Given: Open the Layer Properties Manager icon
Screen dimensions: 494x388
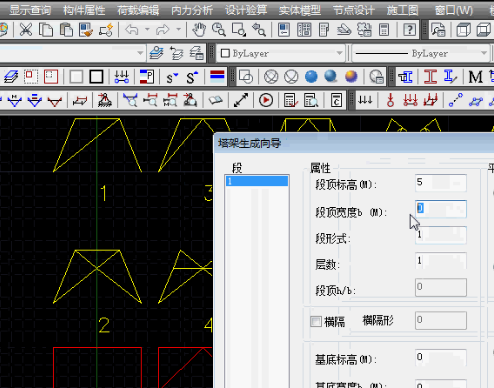Looking at the screenshot, I should tap(156, 53).
